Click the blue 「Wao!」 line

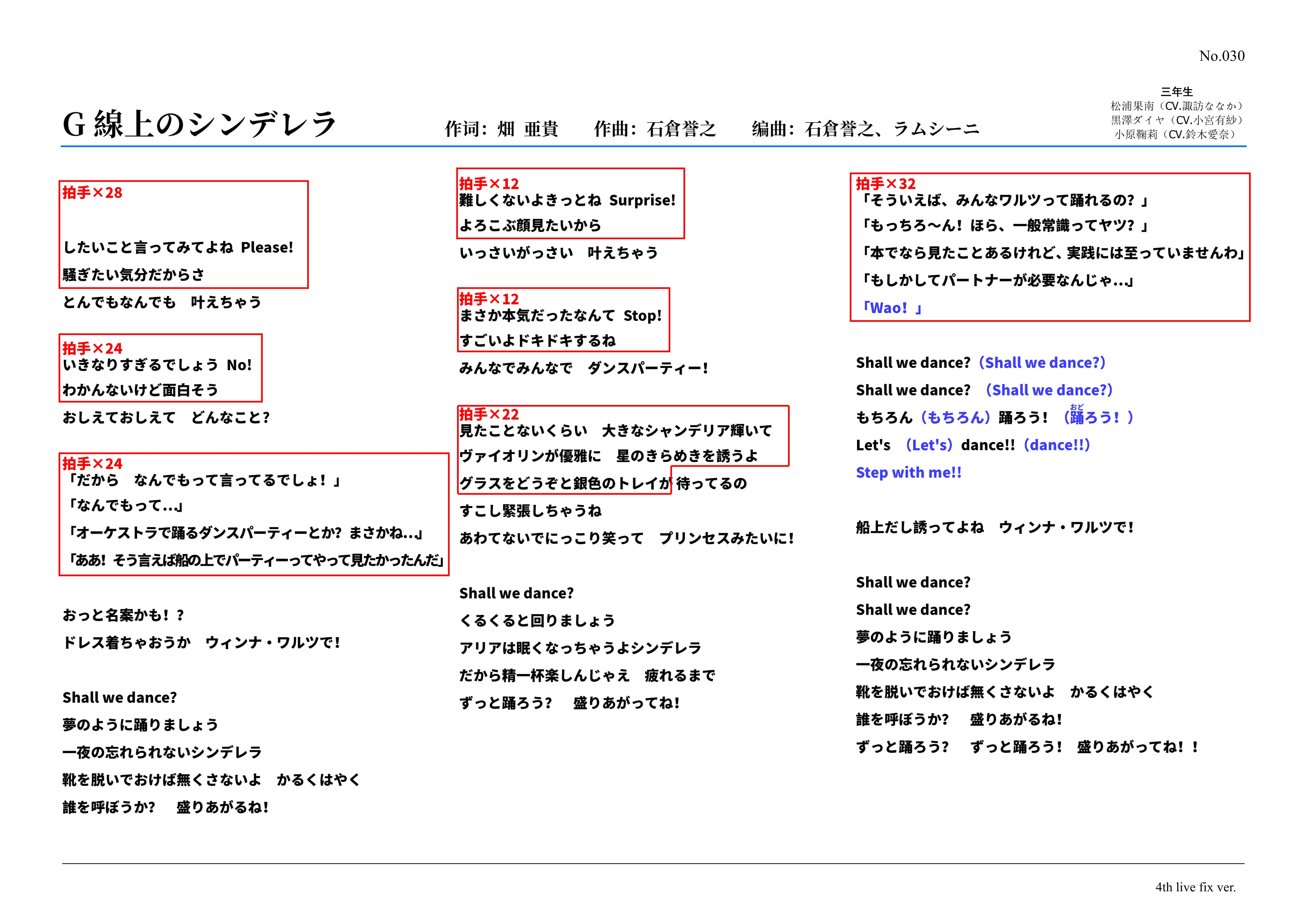[892, 308]
